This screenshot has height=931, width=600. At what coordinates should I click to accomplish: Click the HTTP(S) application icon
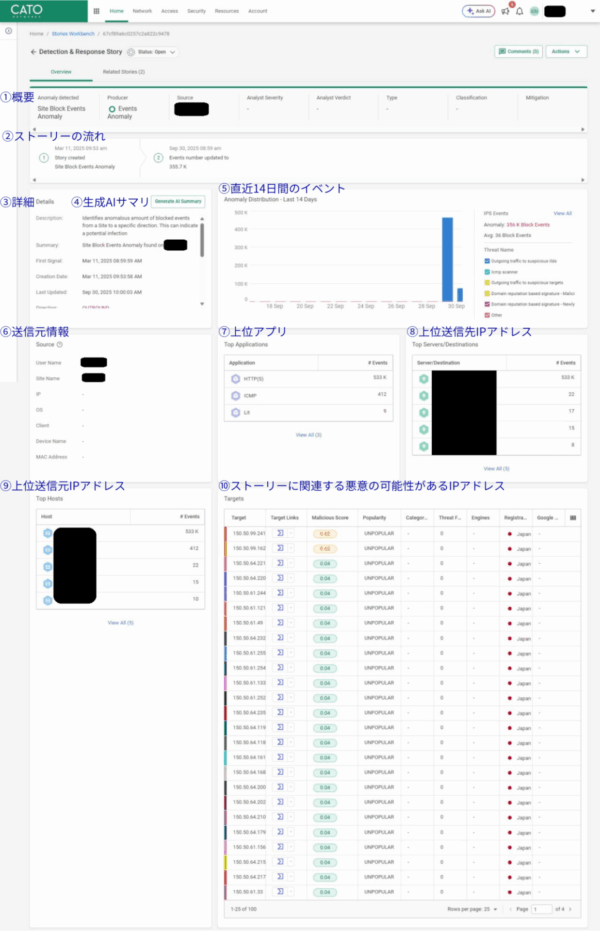[235, 379]
